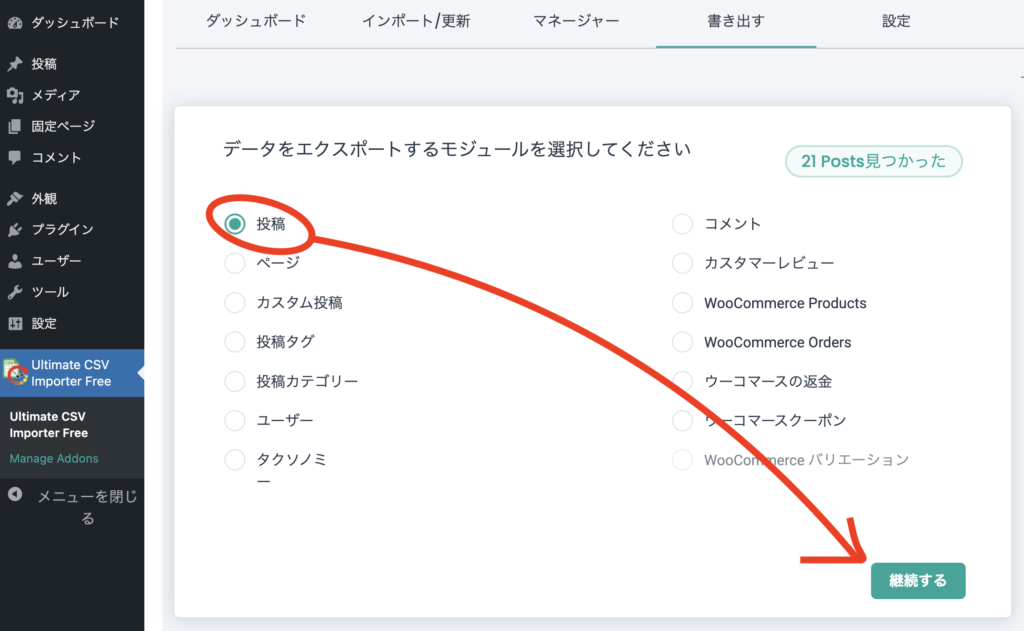Image resolution: width=1024 pixels, height=631 pixels.
Task: Select the カスタマーレビュー radio button
Action: [682, 263]
